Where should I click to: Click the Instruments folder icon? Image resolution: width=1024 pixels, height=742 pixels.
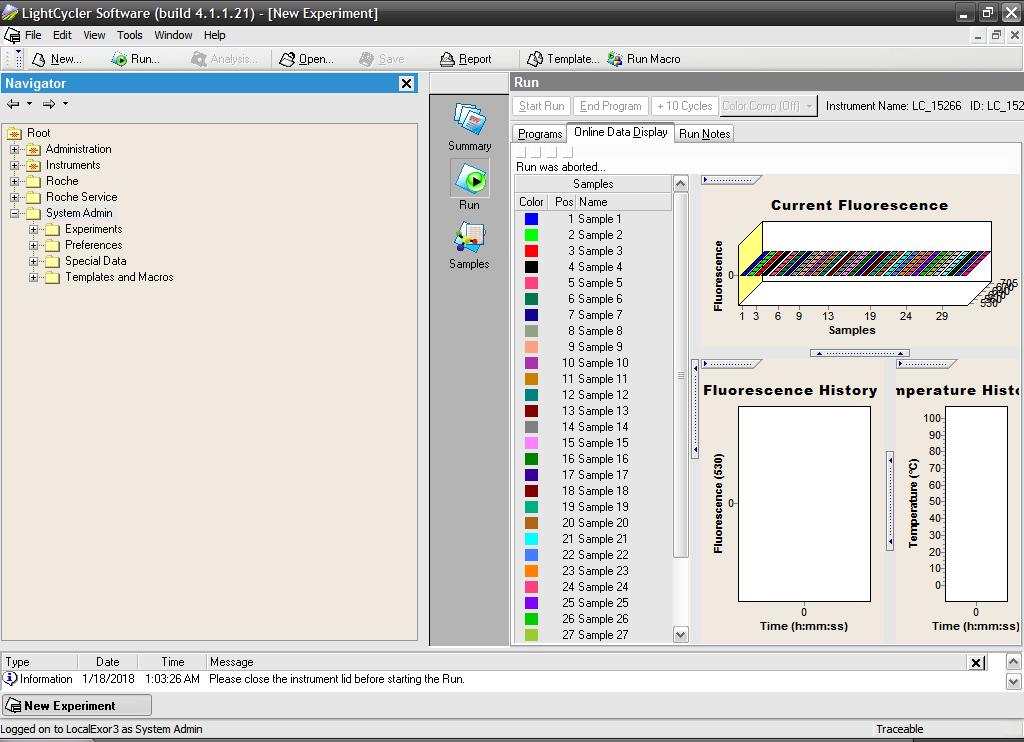34,165
